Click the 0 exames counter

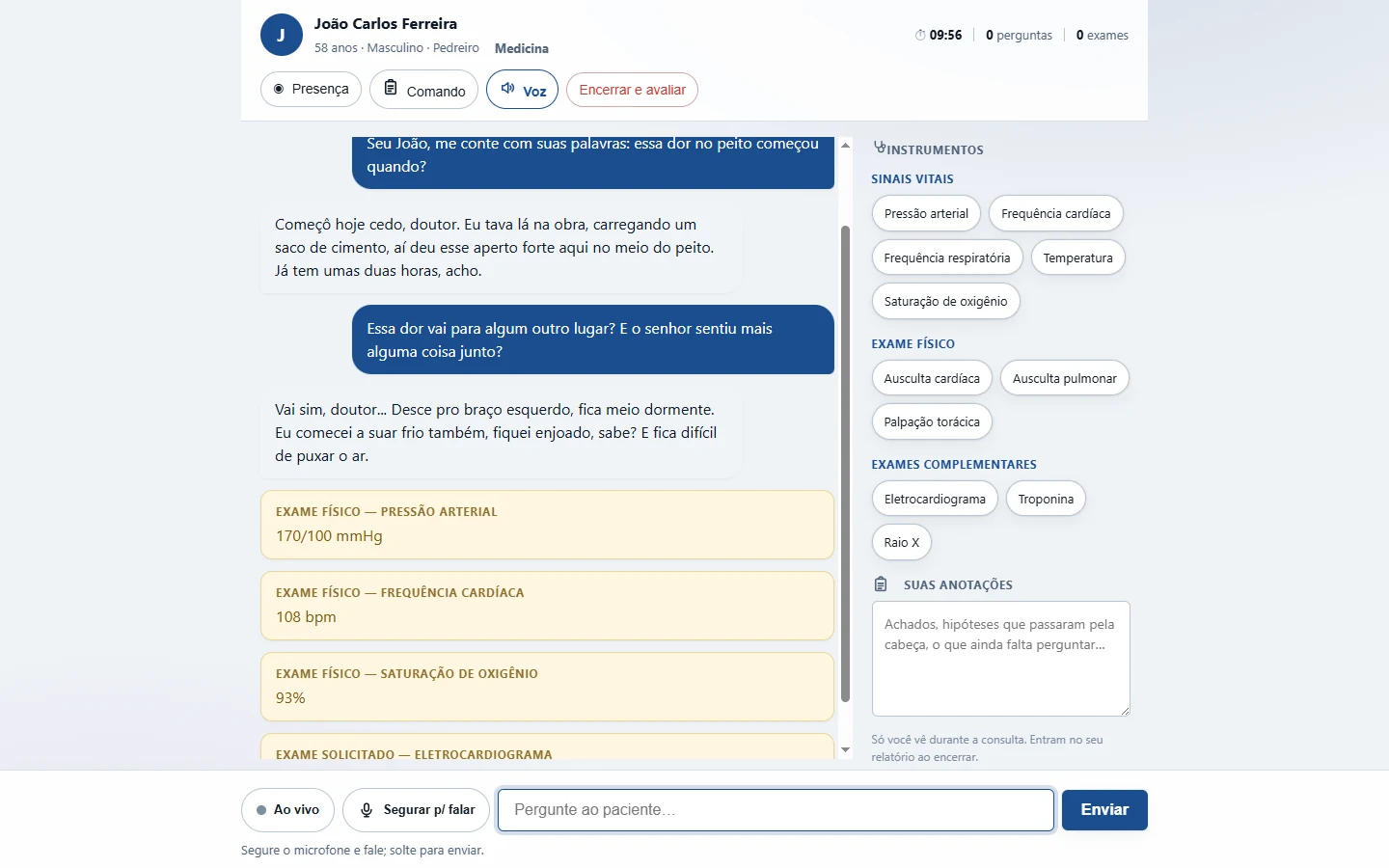1103,35
